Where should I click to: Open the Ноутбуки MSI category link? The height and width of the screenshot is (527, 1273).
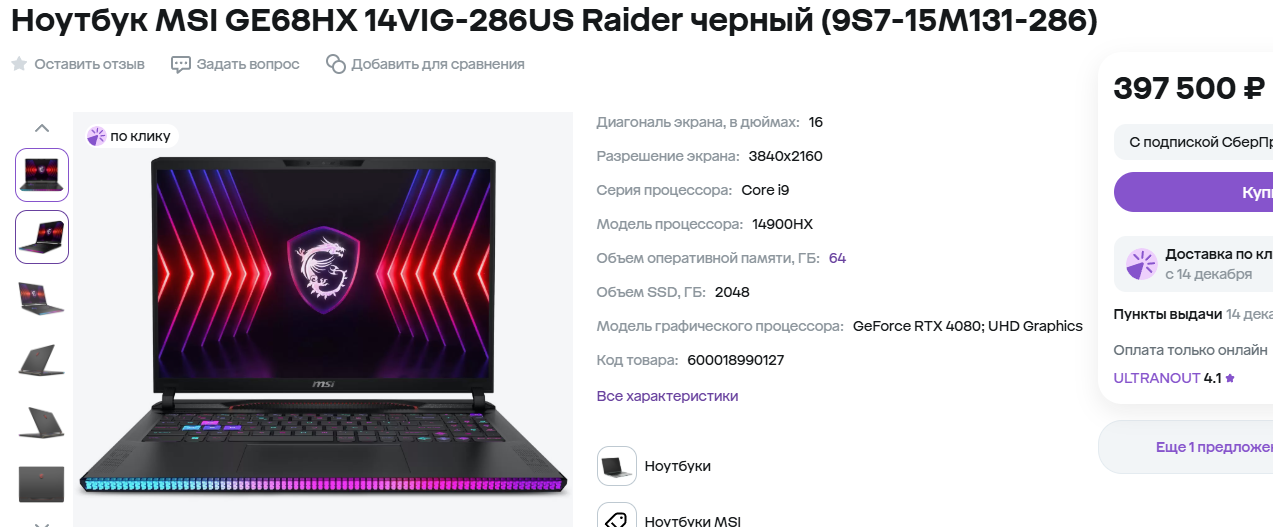(x=692, y=521)
